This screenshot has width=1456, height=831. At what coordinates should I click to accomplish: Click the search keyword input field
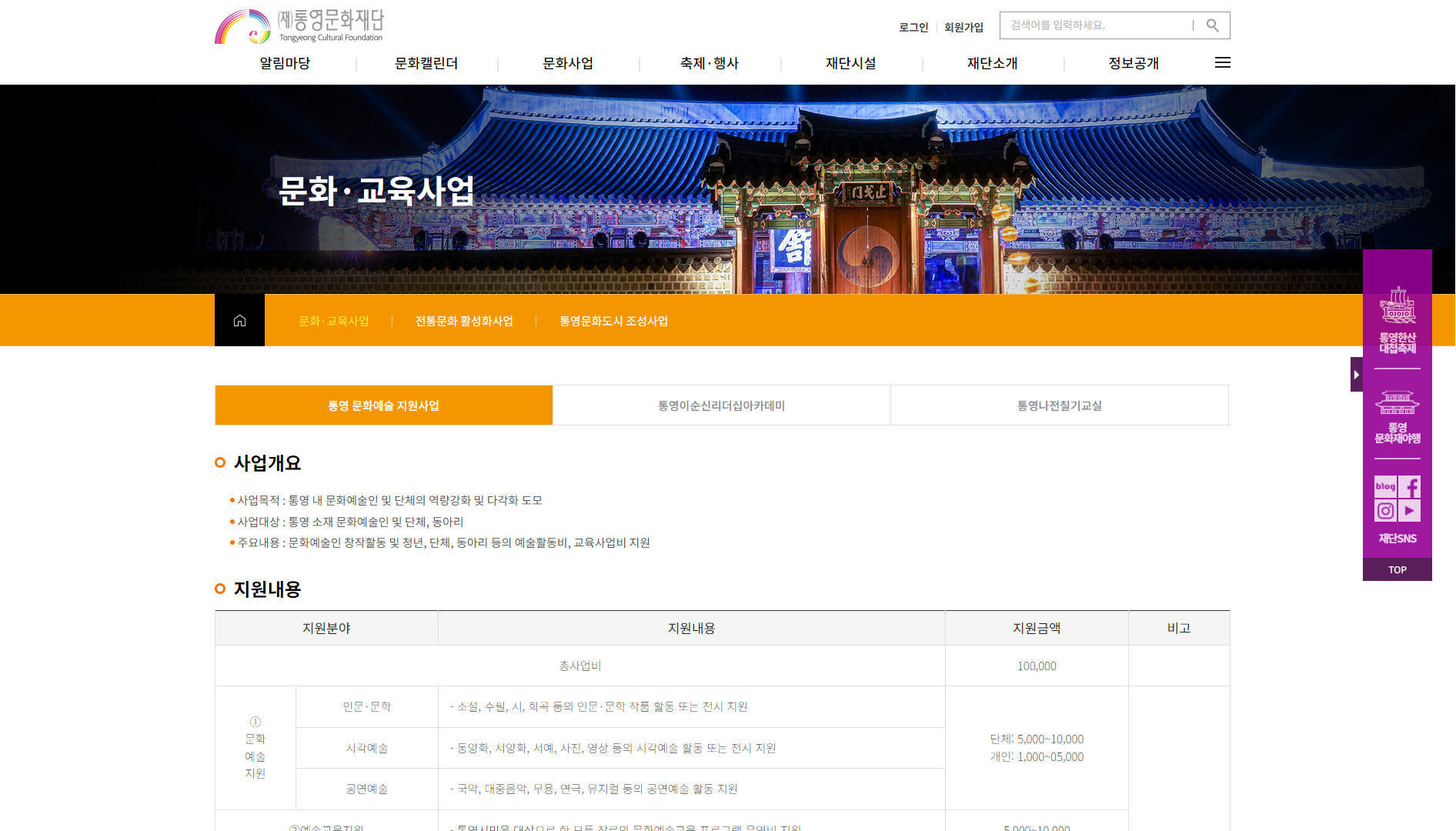tap(1097, 25)
